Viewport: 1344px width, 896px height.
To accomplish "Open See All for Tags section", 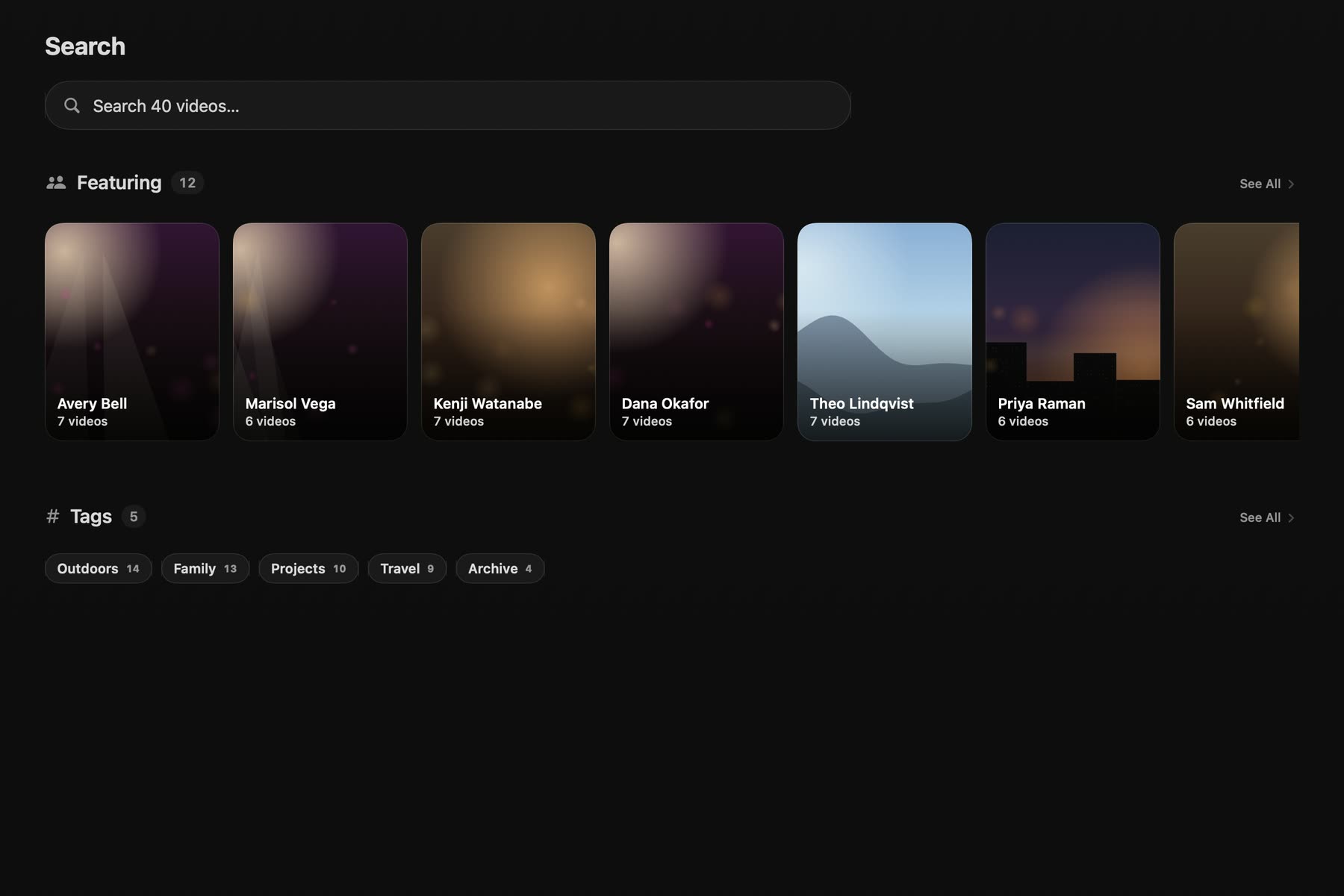I will click(1267, 517).
